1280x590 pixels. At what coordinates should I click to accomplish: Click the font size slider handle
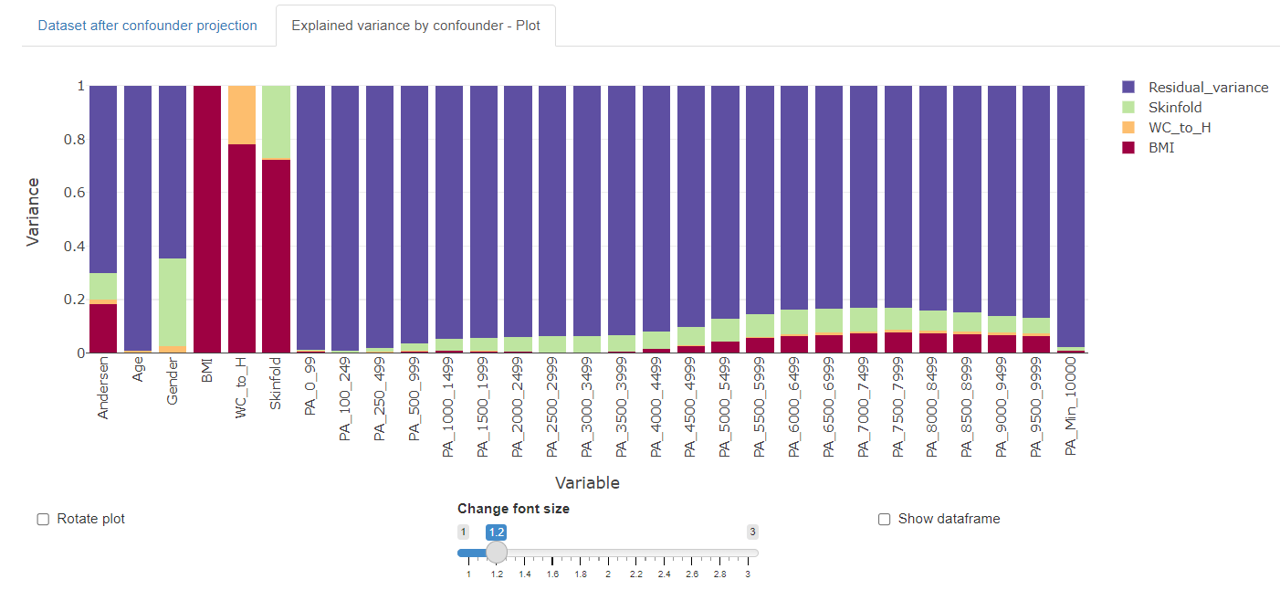click(x=497, y=551)
